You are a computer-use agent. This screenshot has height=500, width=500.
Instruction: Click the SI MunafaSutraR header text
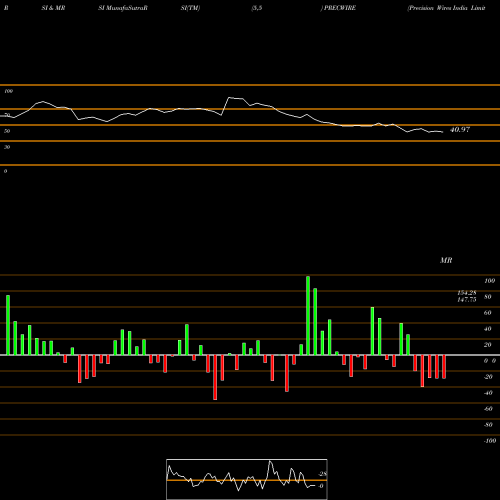(123, 8)
